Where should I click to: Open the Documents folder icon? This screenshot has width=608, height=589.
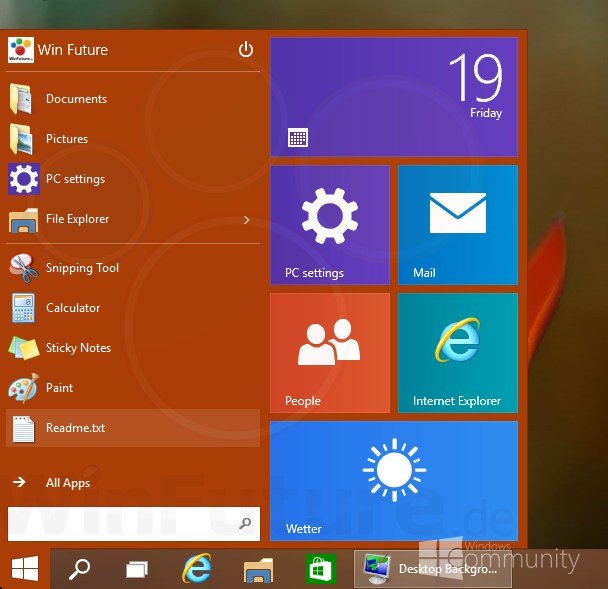(21, 99)
